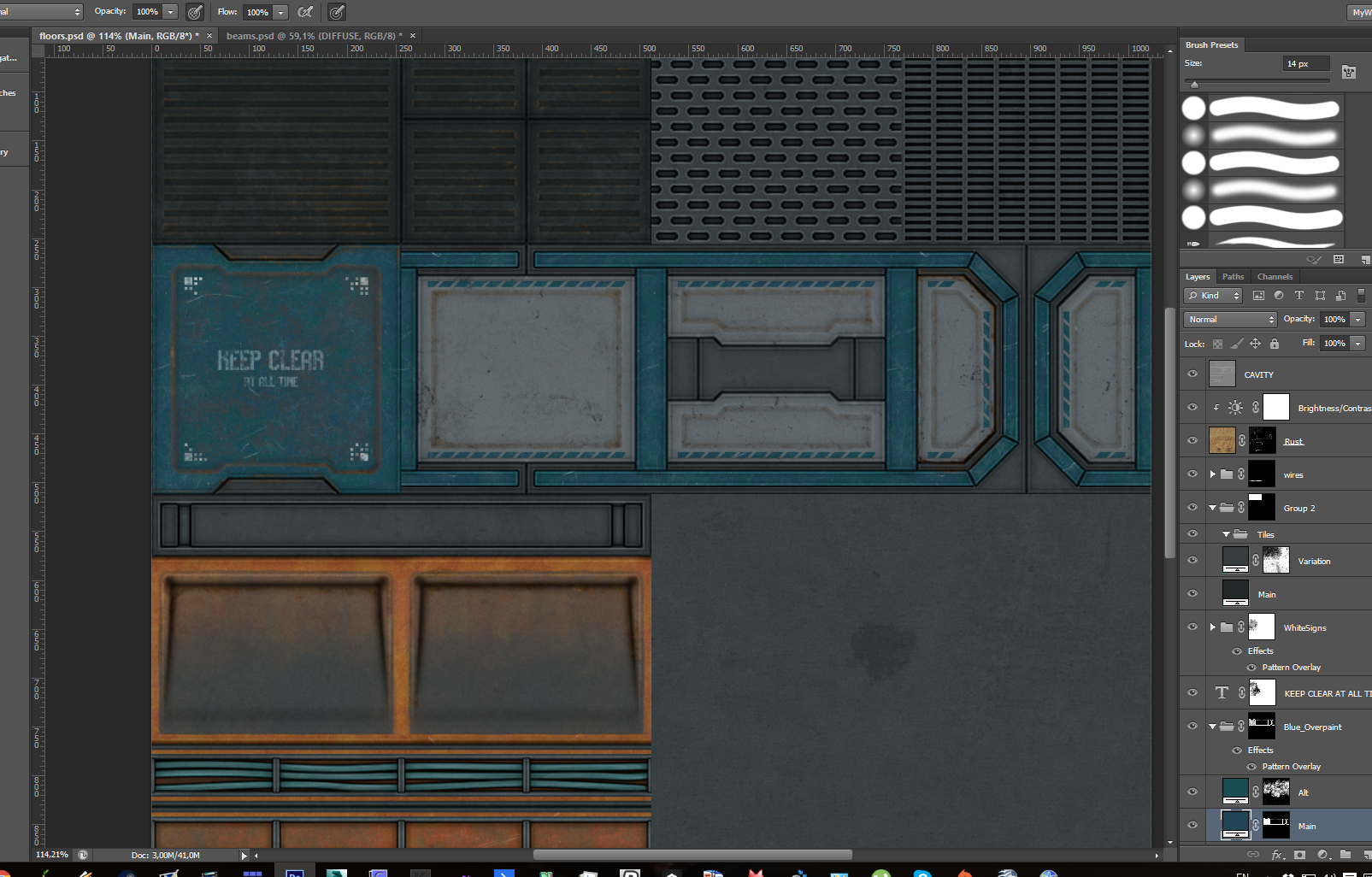Click the T type icon of KEEP CLEAR layer

pos(1222,693)
